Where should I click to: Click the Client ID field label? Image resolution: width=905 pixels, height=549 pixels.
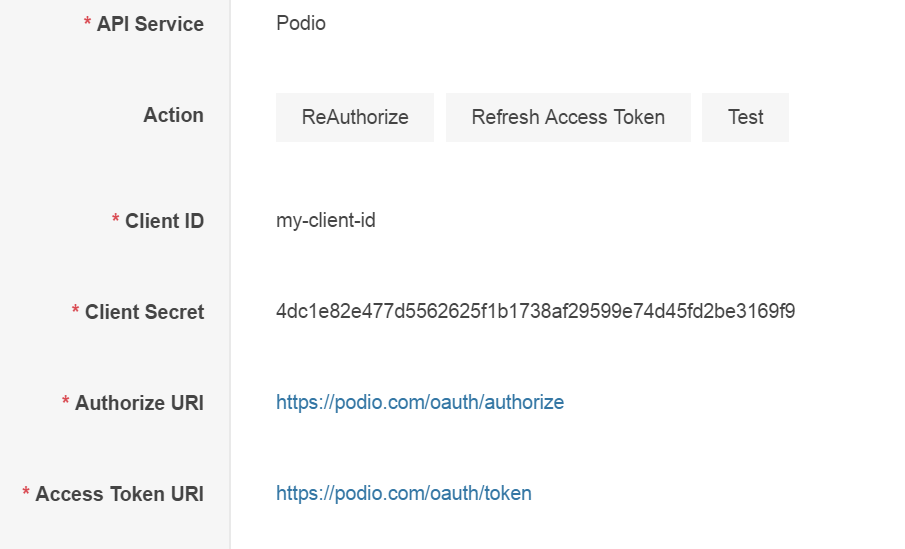[164, 221]
